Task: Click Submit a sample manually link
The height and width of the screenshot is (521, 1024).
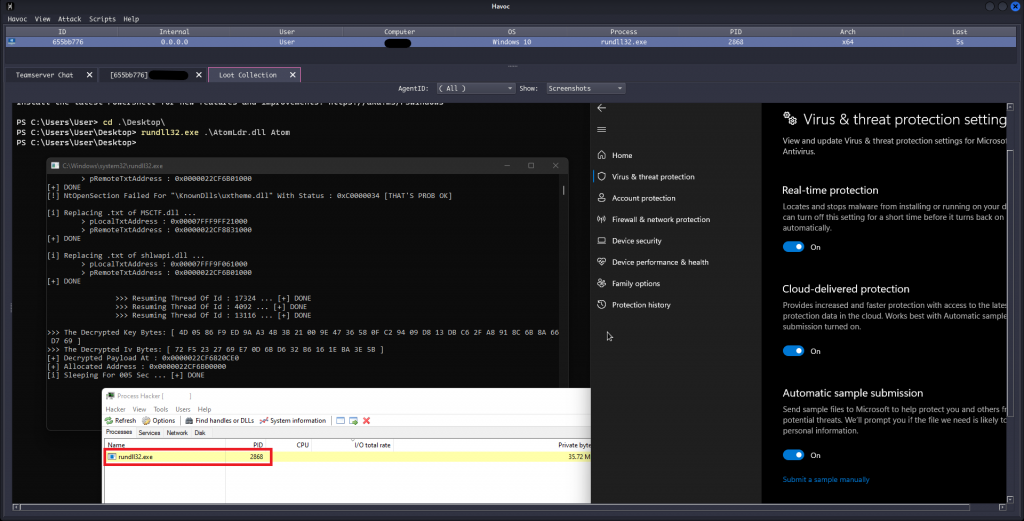Action: [x=826, y=479]
